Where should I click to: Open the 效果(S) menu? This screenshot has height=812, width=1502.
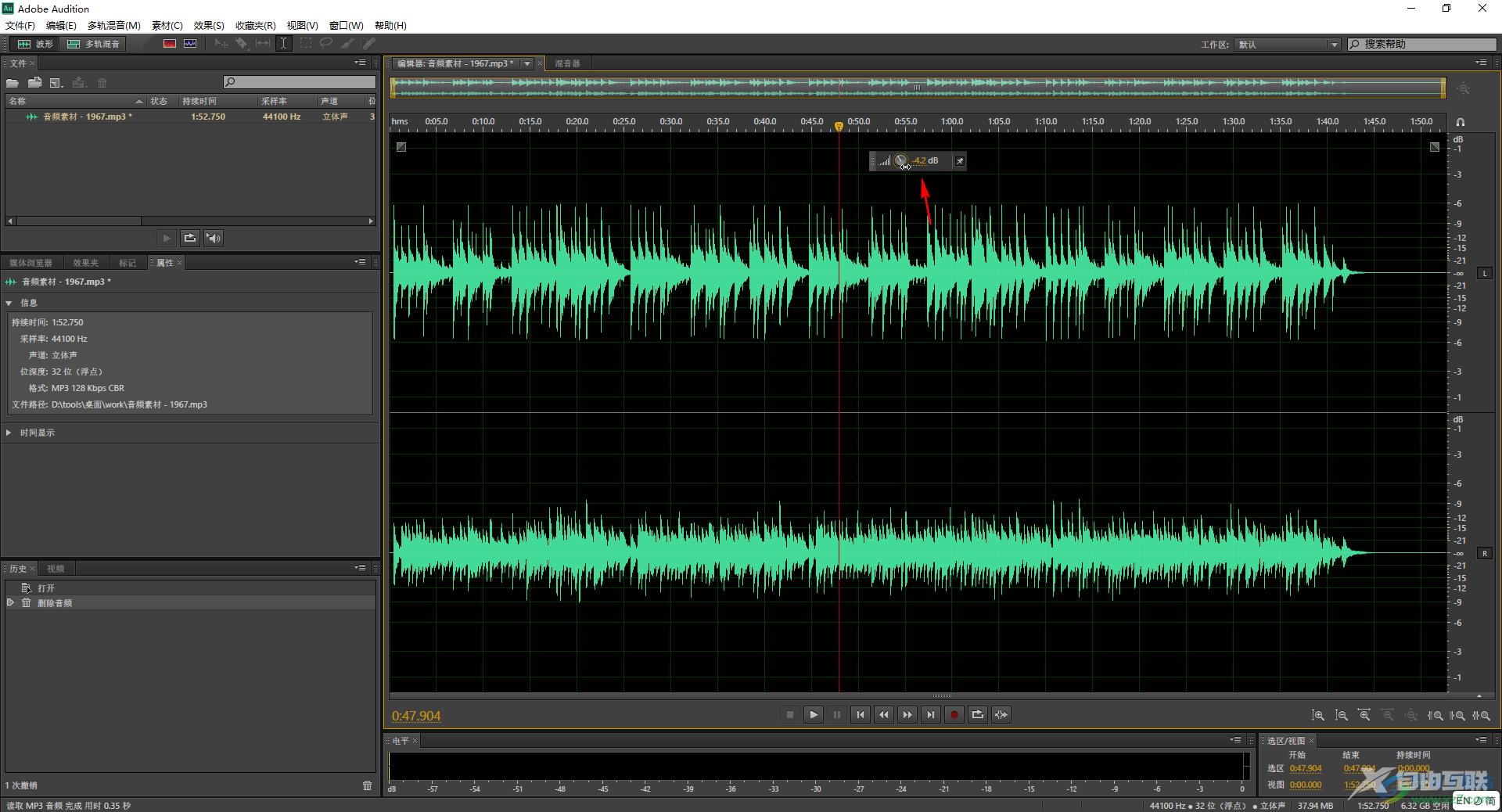(x=209, y=25)
